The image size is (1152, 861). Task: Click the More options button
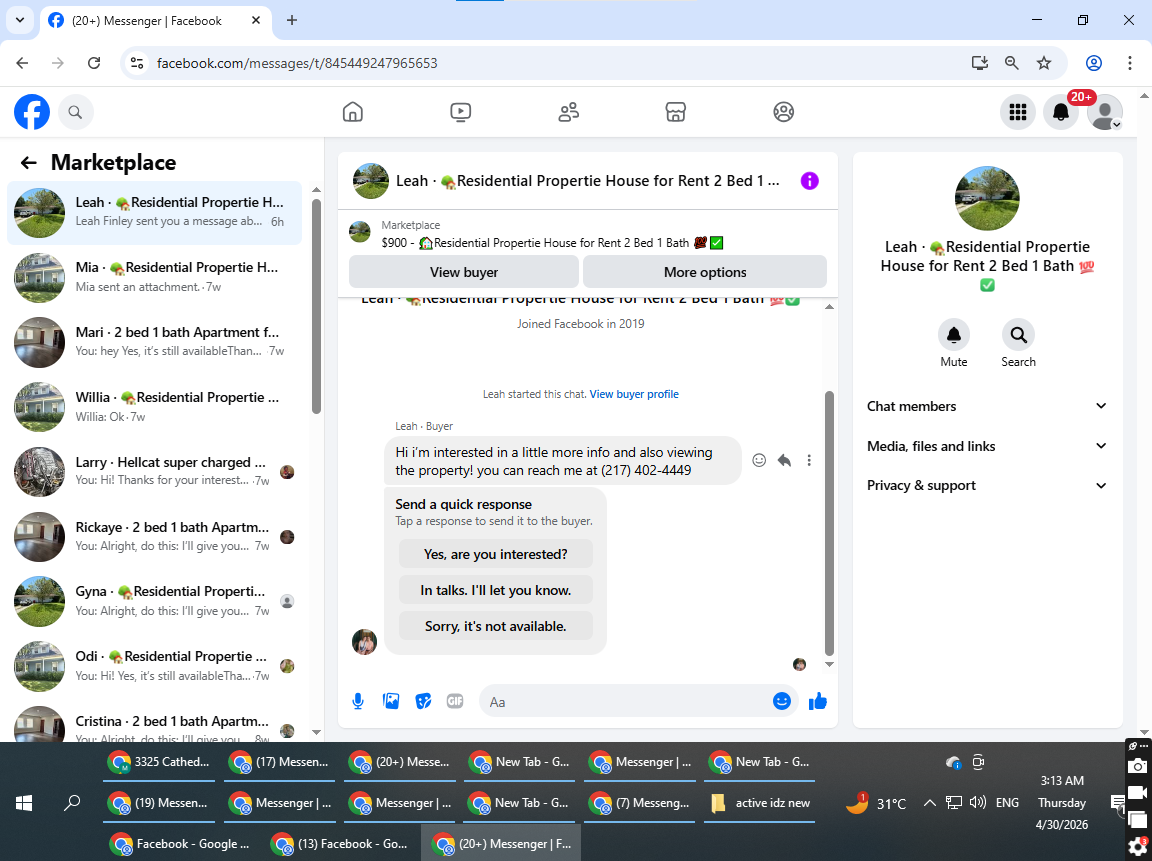point(705,272)
